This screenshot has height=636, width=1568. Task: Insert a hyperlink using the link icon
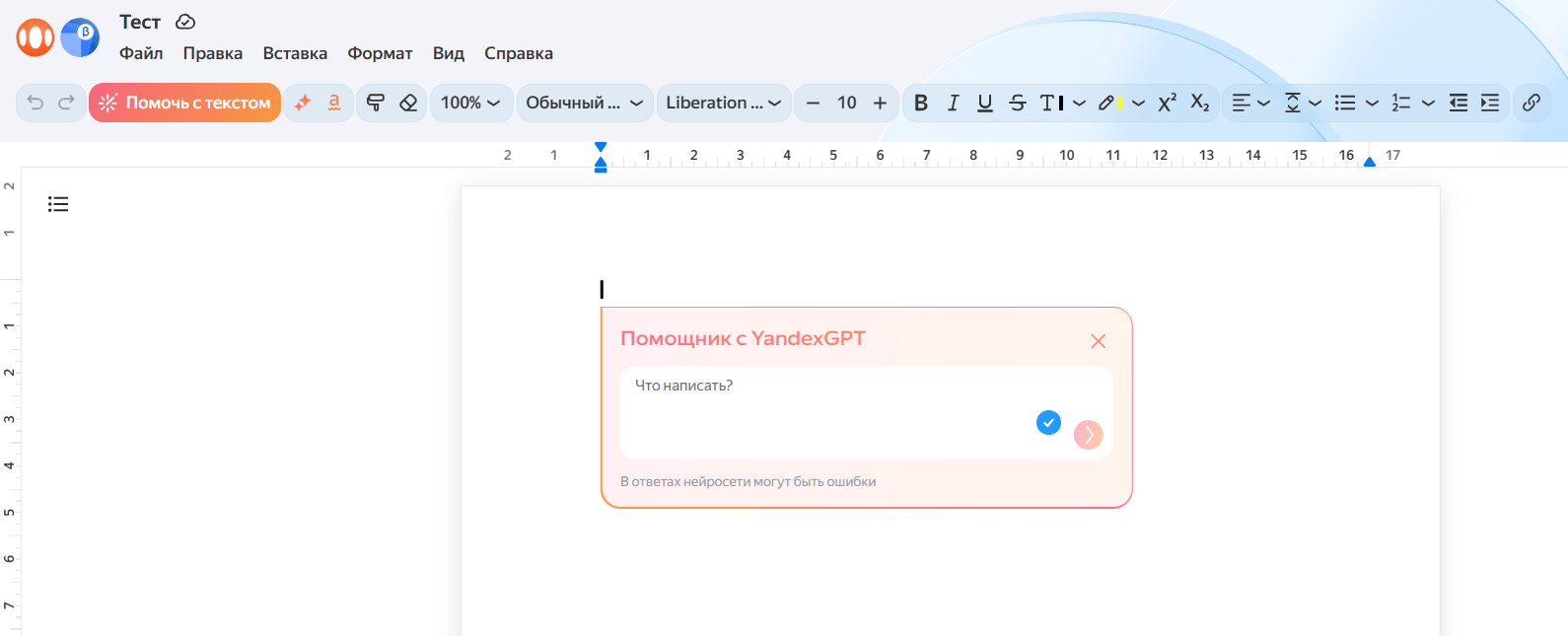pos(1532,103)
